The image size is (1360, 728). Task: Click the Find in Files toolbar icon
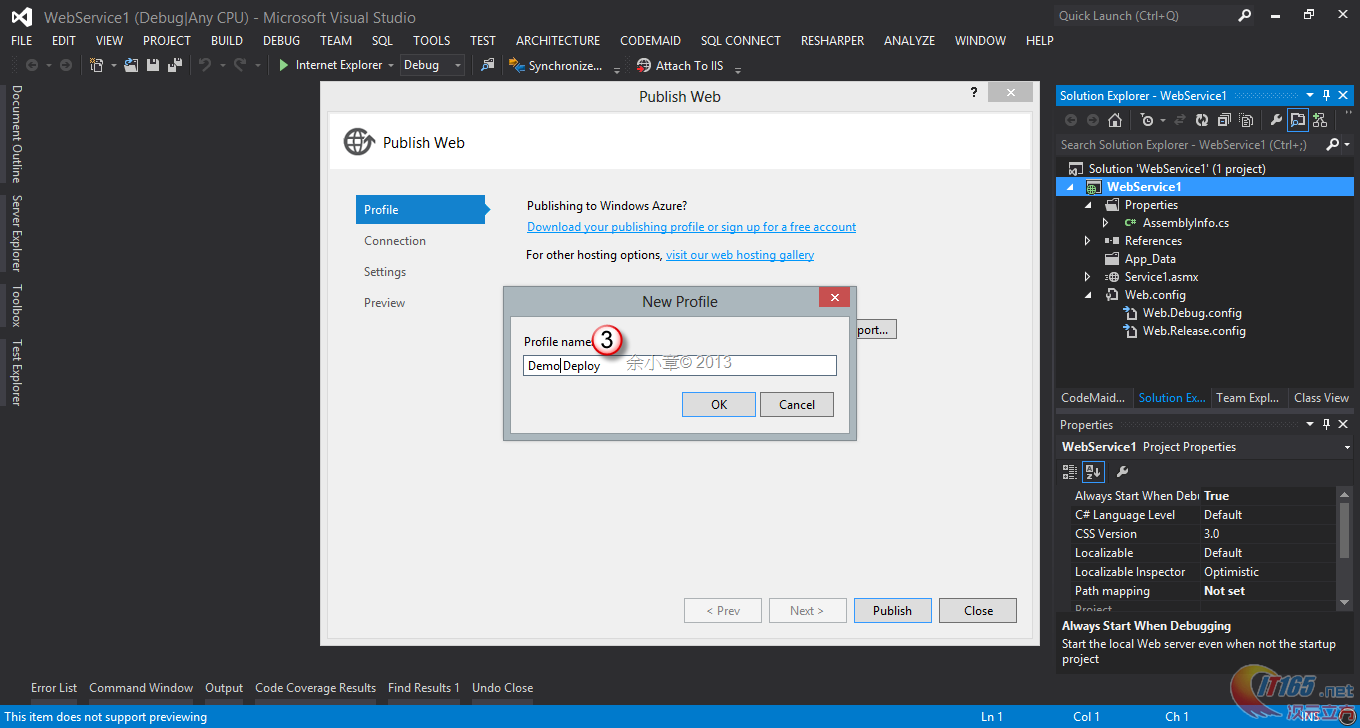487,65
